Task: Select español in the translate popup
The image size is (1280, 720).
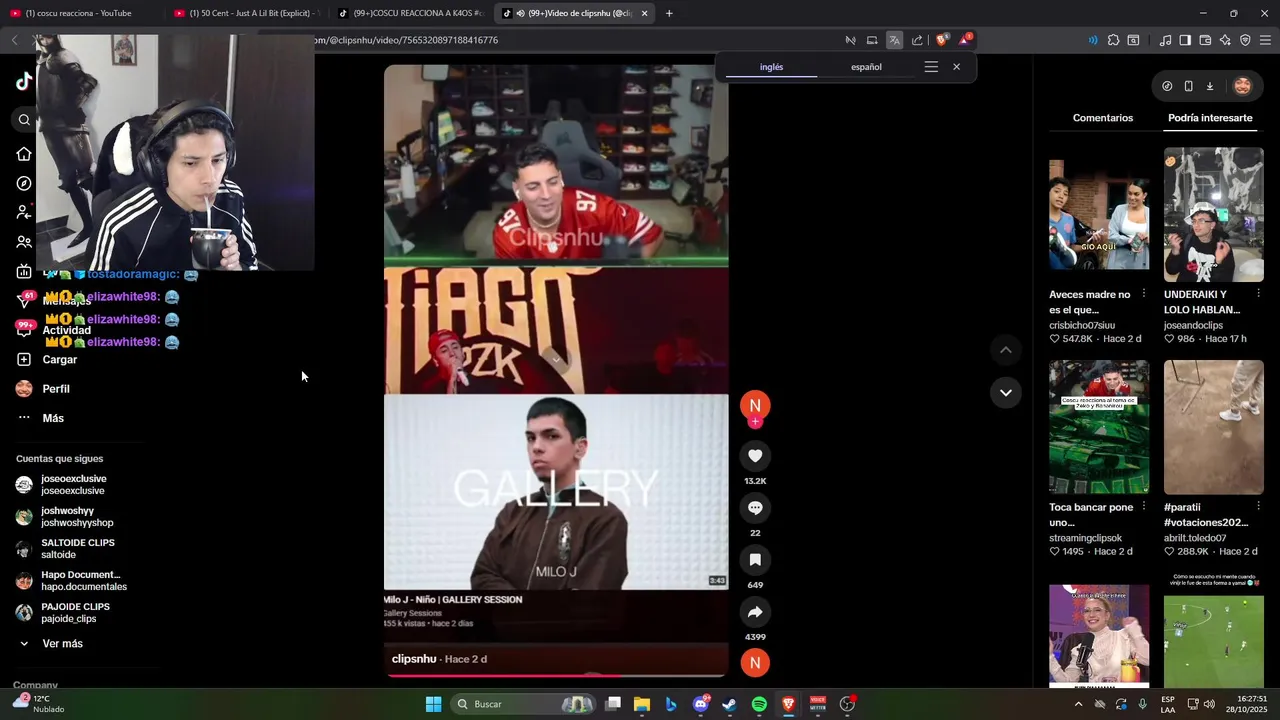Action: pyautogui.click(x=866, y=67)
